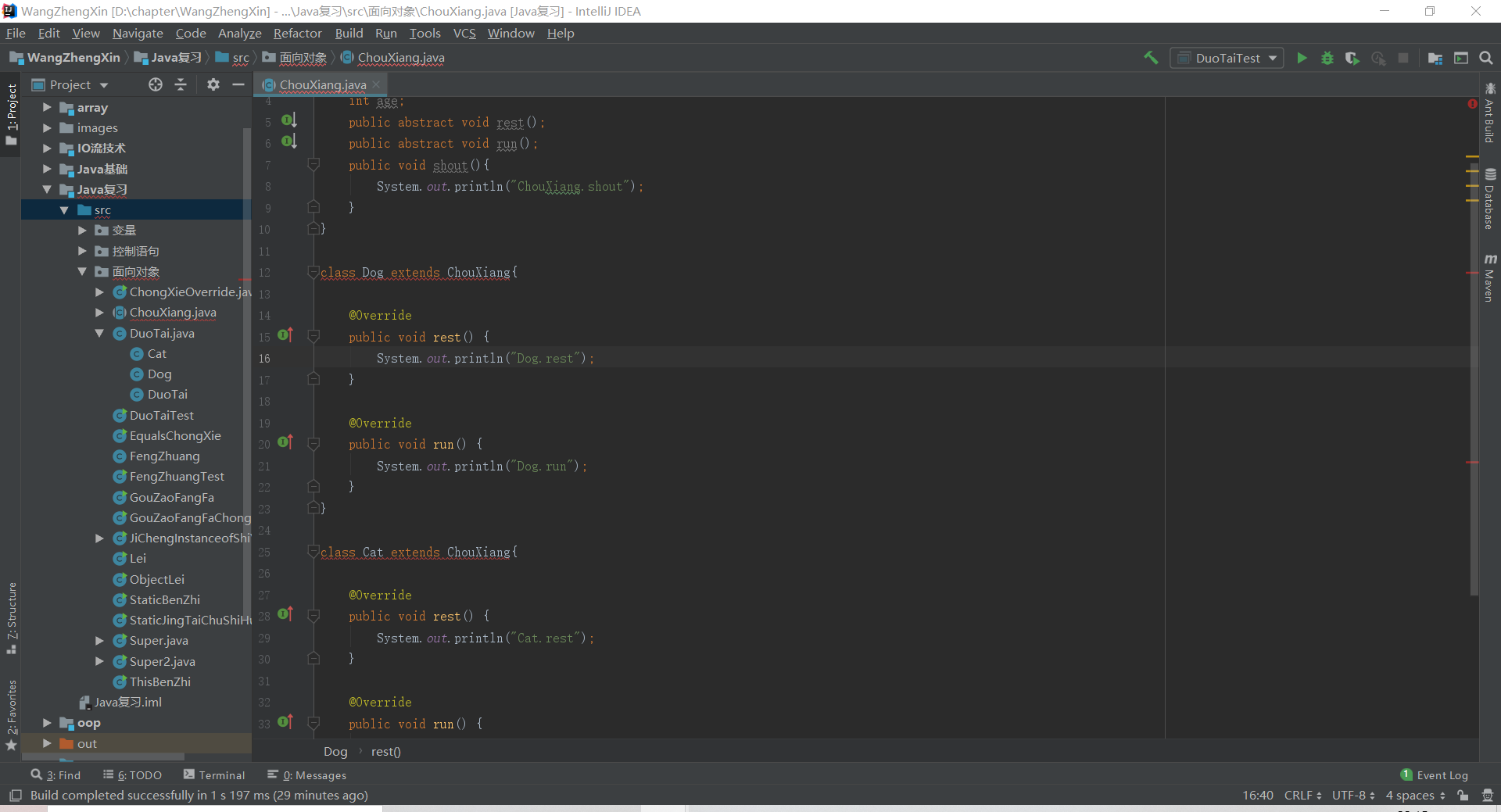
Task: Click implemented-method gutter icon on line 6
Action: pyautogui.click(x=288, y=141)
